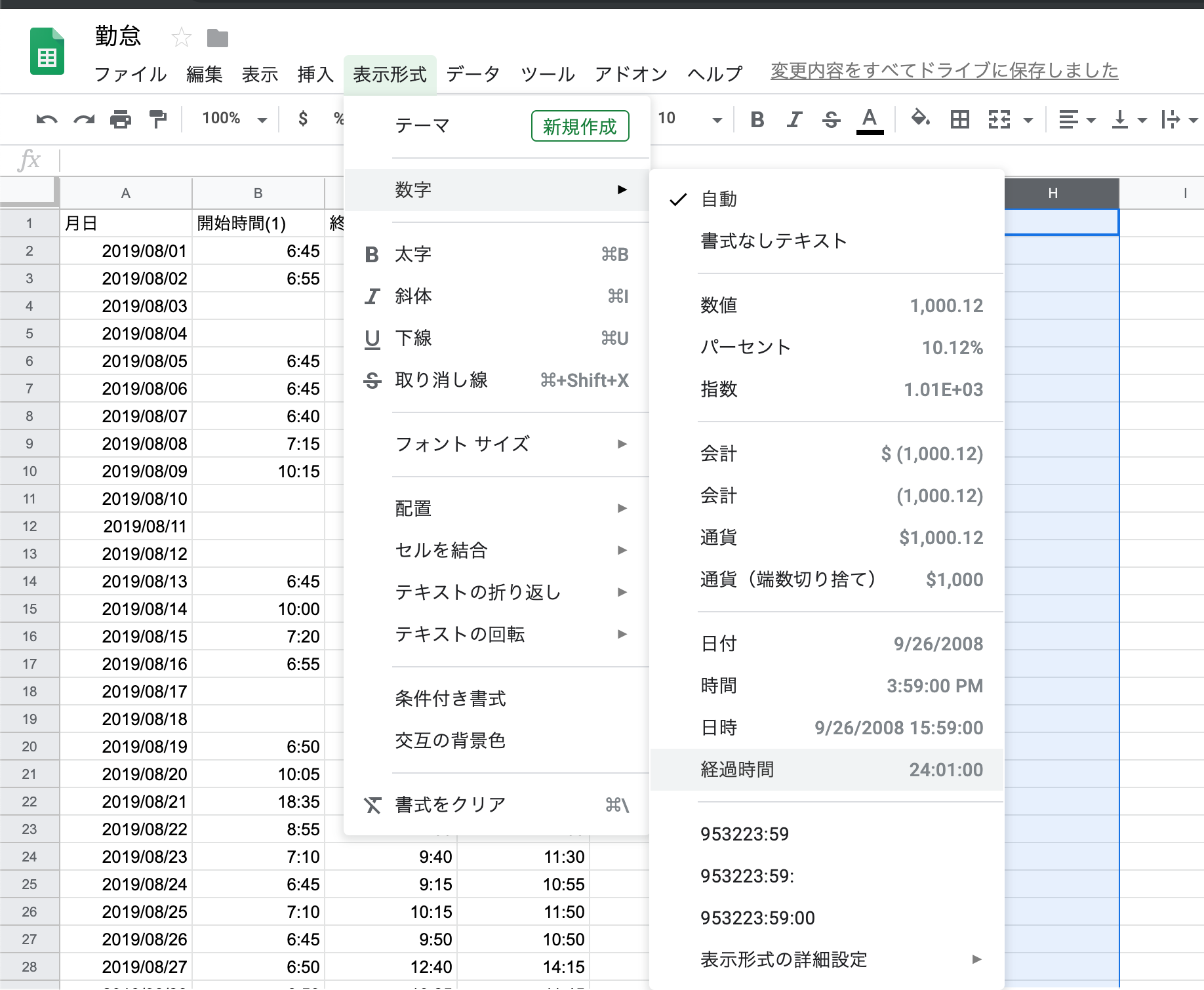1204x990 pixels.
Task: Open the データ menu
Action: coord(473,74)
